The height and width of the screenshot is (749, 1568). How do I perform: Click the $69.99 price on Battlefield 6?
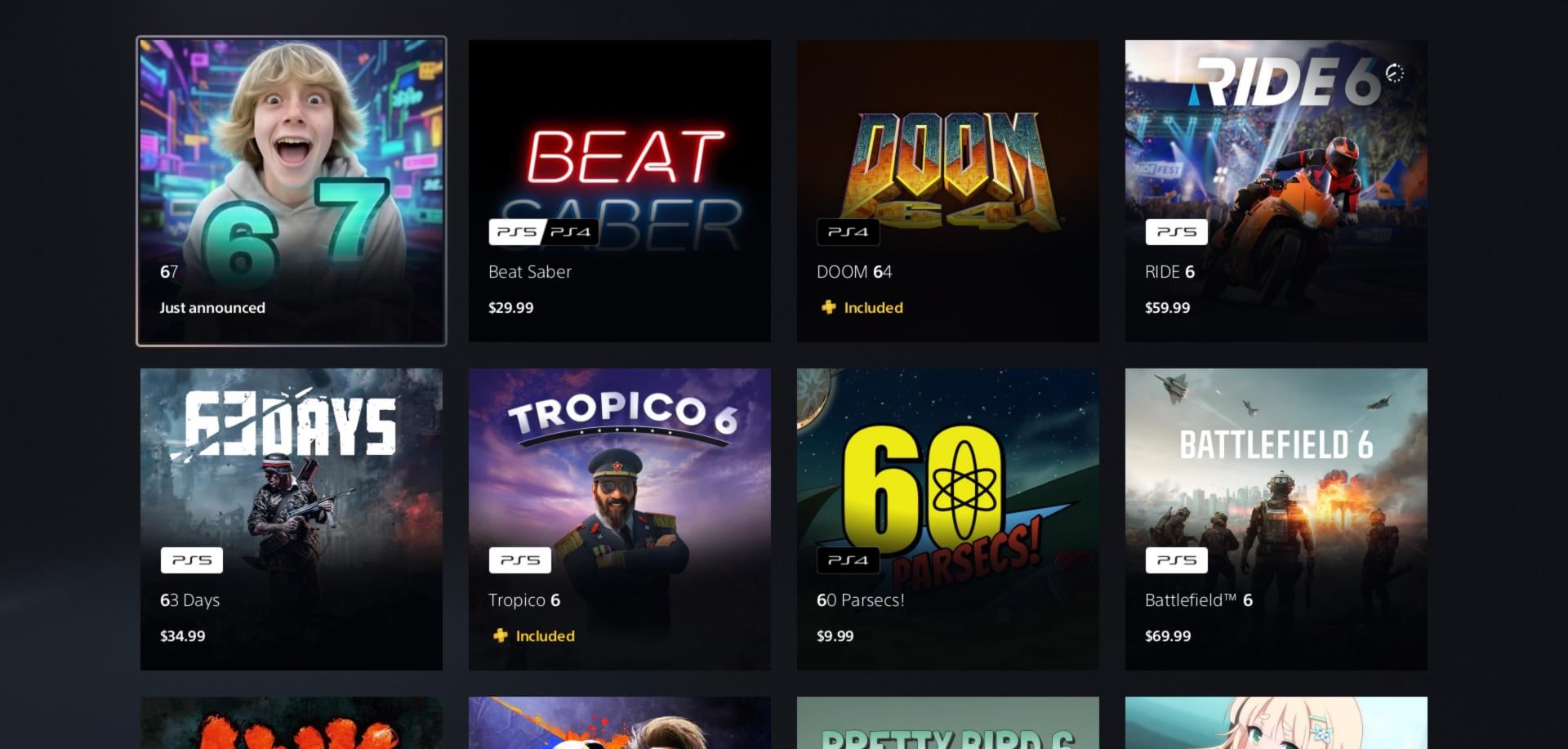pos(1168,635)
